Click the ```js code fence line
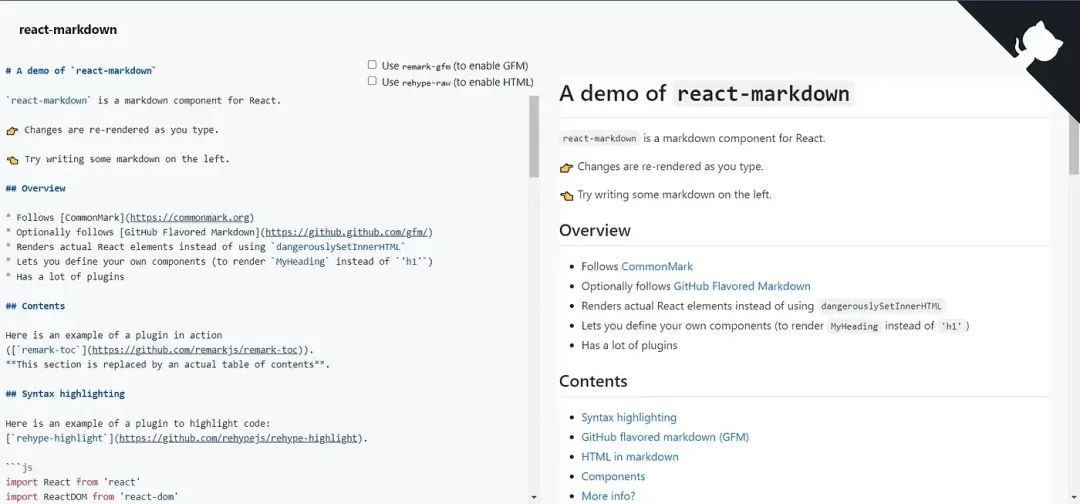The height and width of the screenshot is (504, 1080). (19, 468)
